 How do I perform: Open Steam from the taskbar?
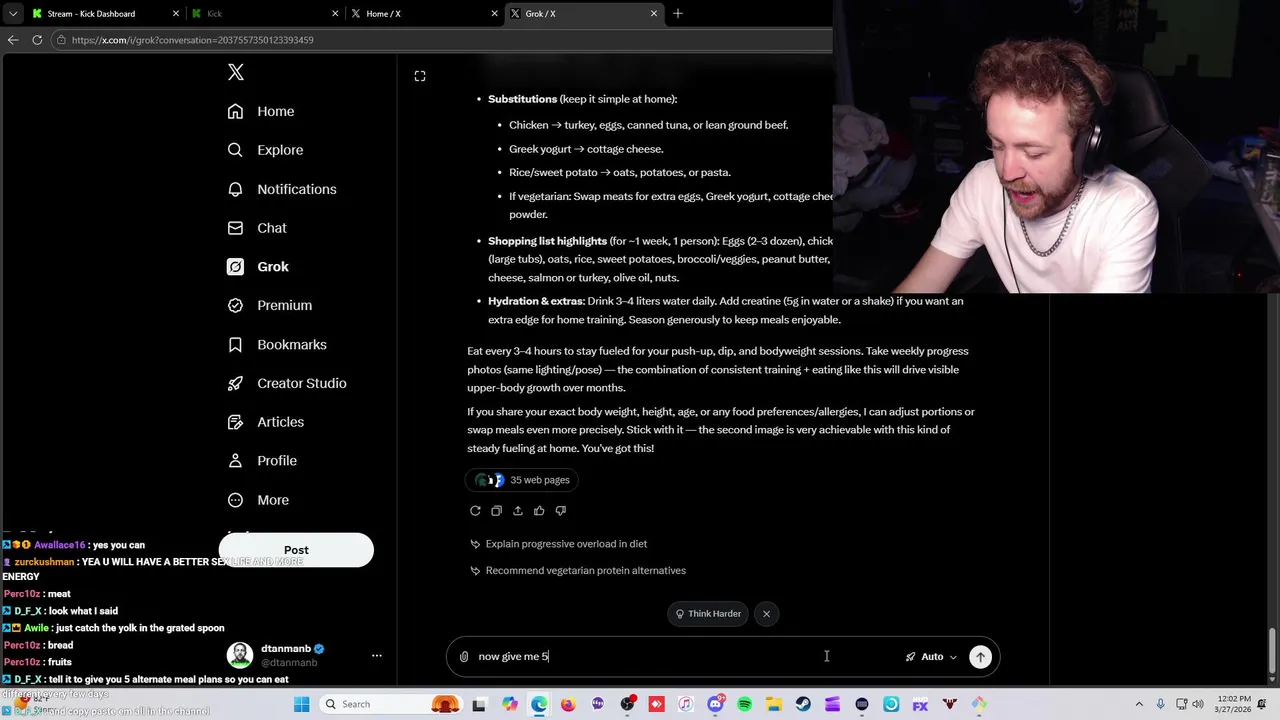pyautogui.click(x=803, y=704)
